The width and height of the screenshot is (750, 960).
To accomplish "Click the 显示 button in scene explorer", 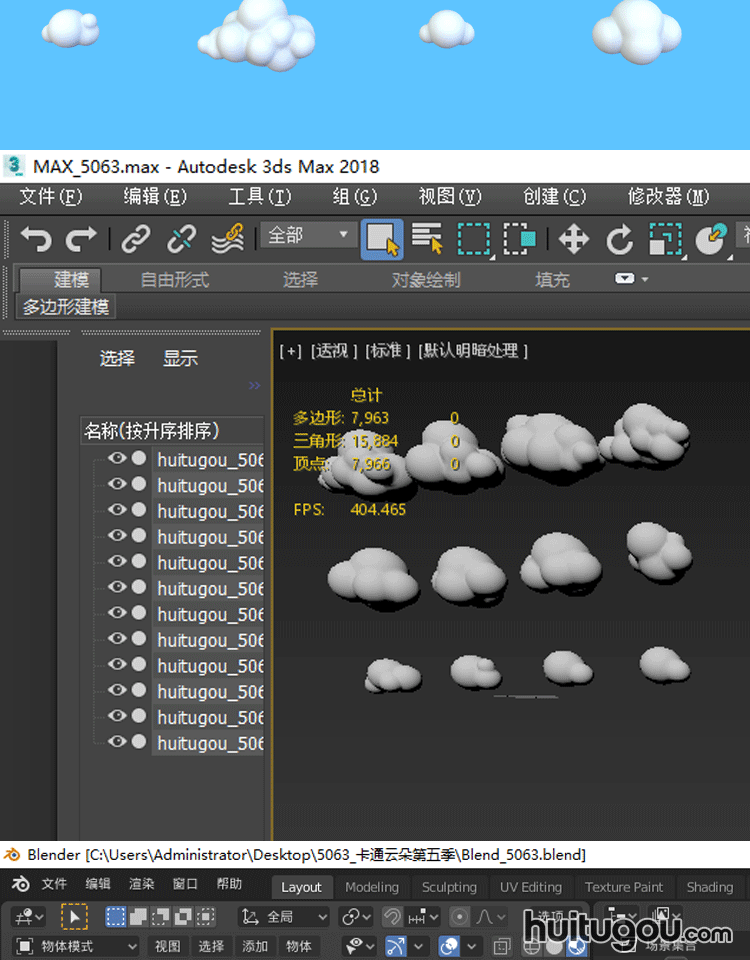I will click(180, 359).
